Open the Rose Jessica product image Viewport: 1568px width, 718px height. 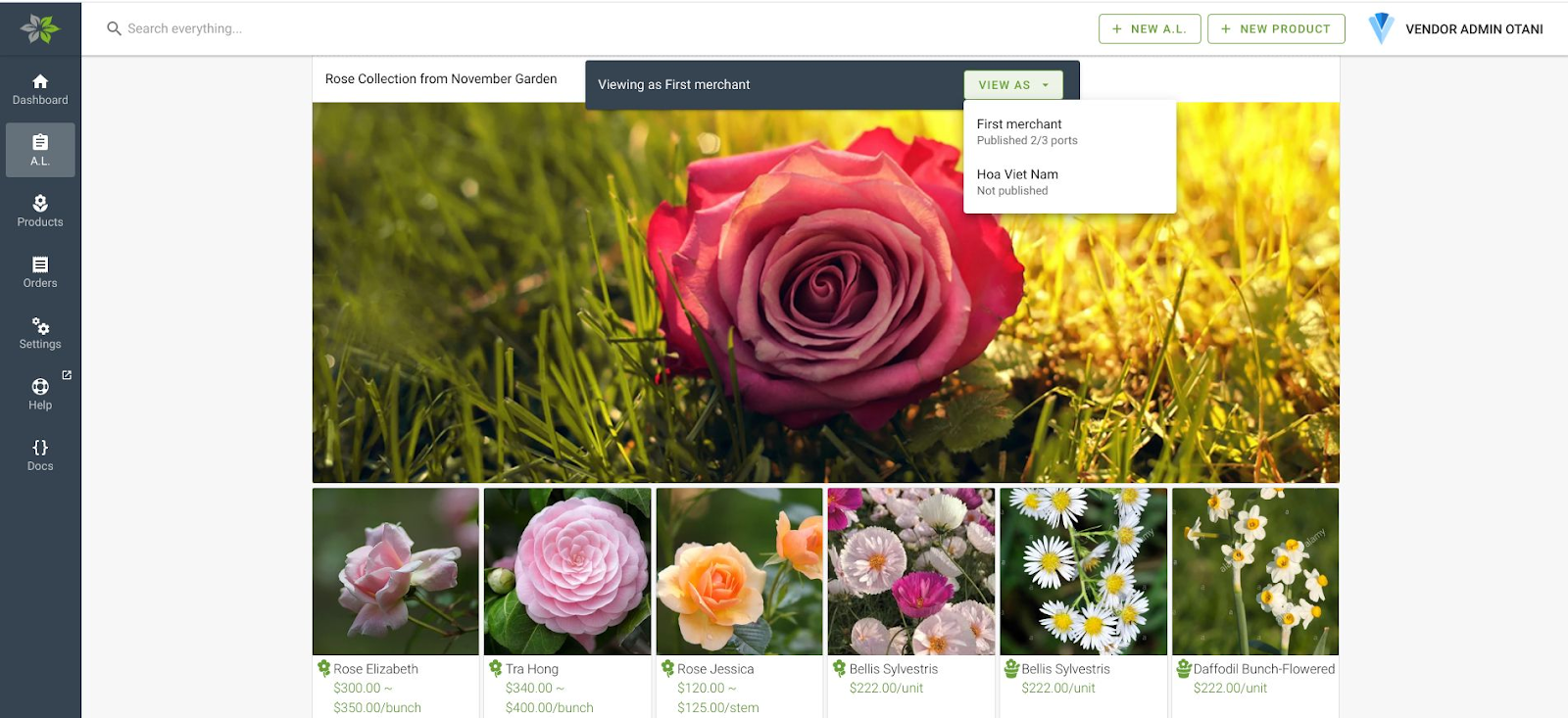[x=740, y=572]
